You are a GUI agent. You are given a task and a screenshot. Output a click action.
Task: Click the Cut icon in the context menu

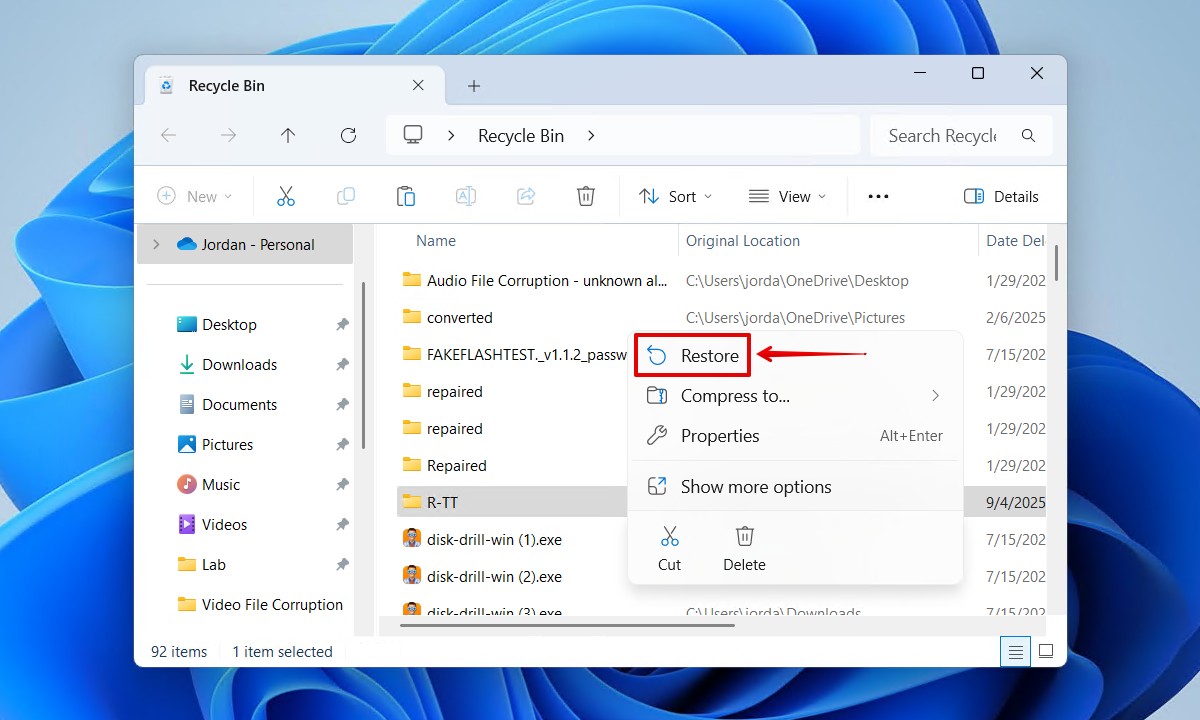point(669,548)
